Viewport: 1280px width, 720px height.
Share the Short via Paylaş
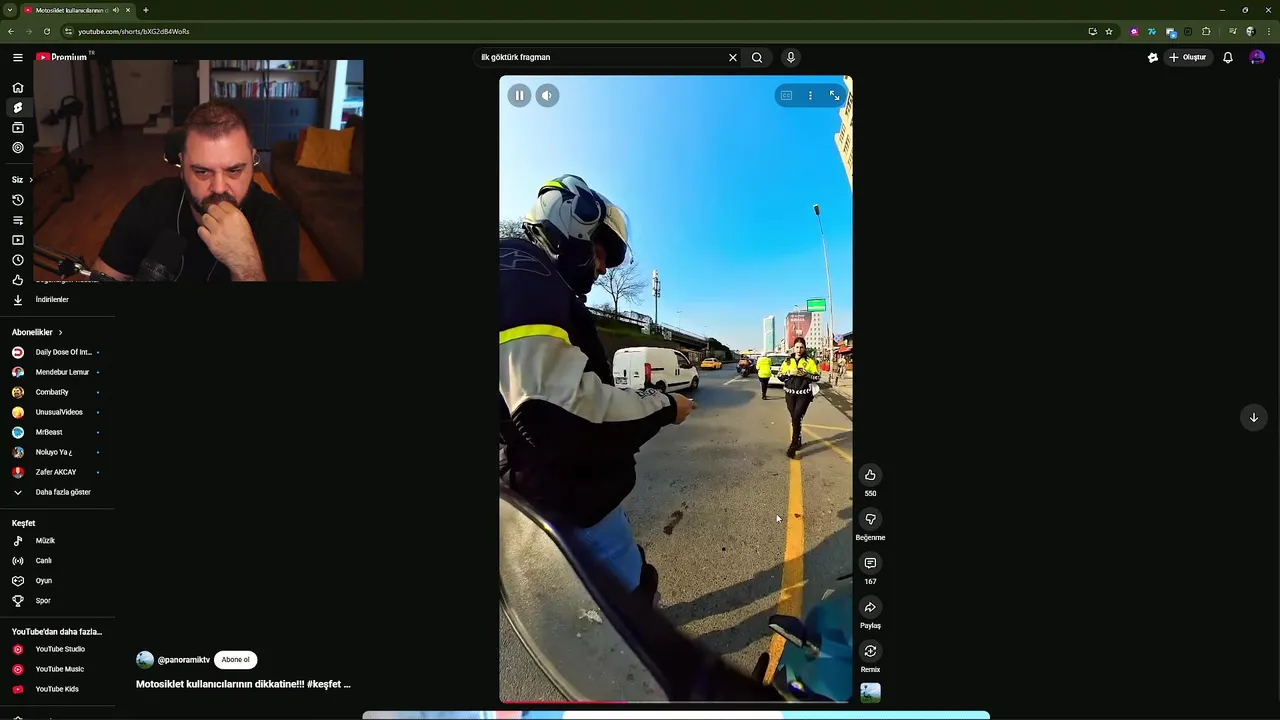(x=870, y=607)
